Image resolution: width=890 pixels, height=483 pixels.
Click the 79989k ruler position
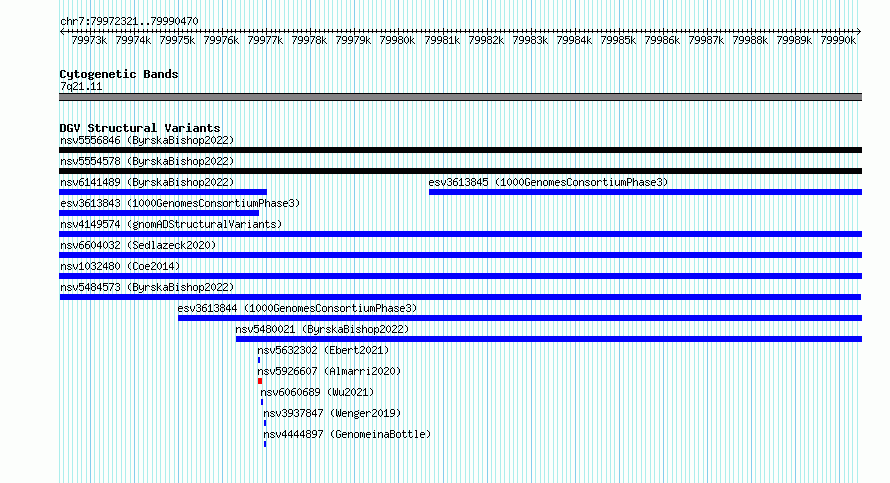click(794, 40)
